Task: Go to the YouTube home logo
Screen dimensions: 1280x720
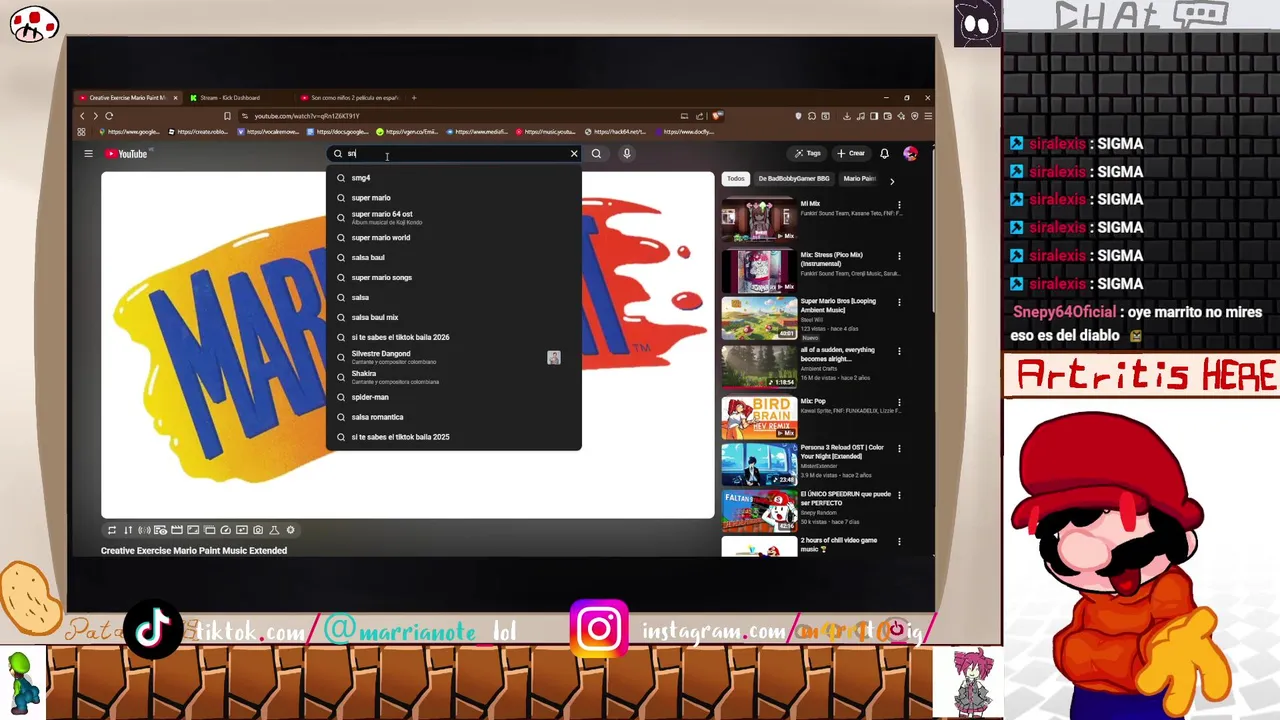Action: click(127, 154)
